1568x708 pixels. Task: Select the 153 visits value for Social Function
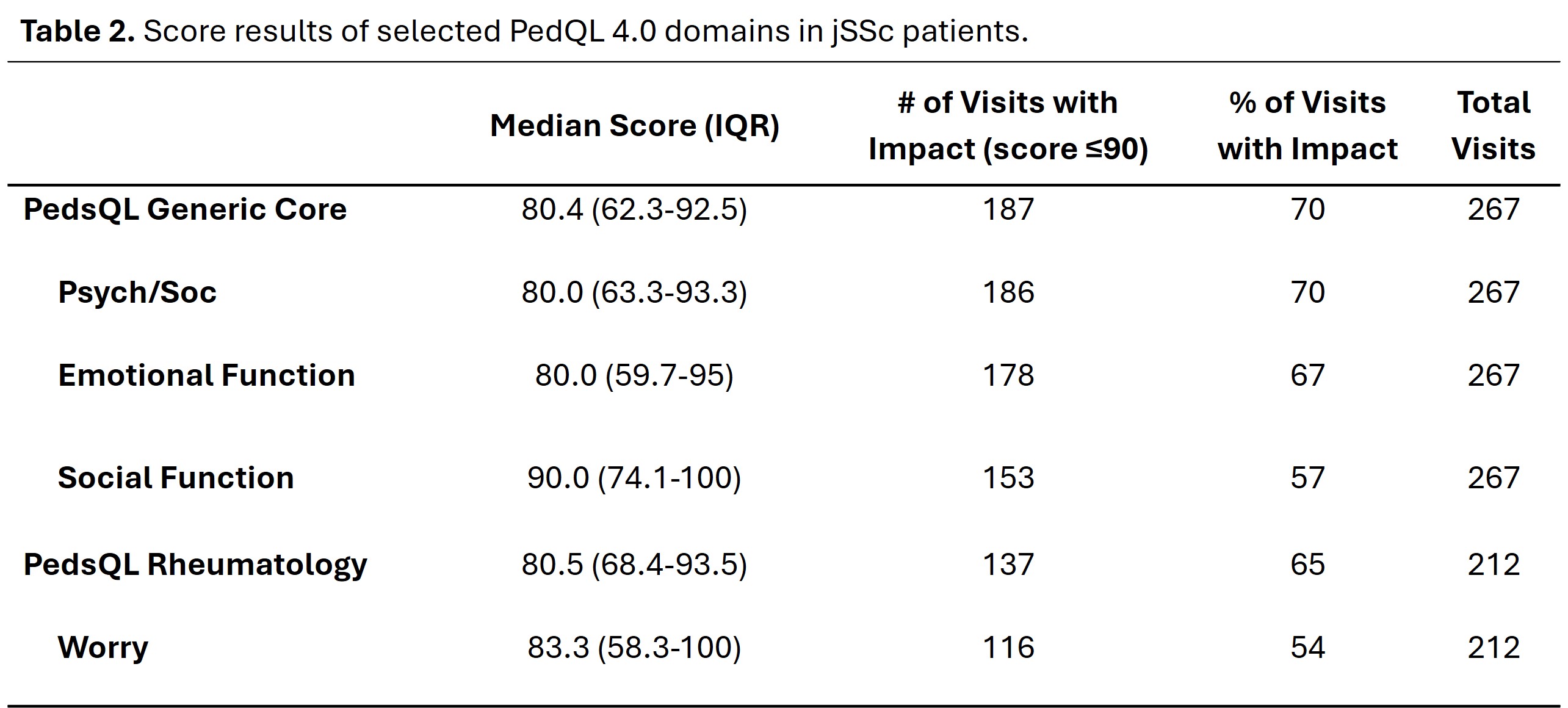tap(1008, 478)
